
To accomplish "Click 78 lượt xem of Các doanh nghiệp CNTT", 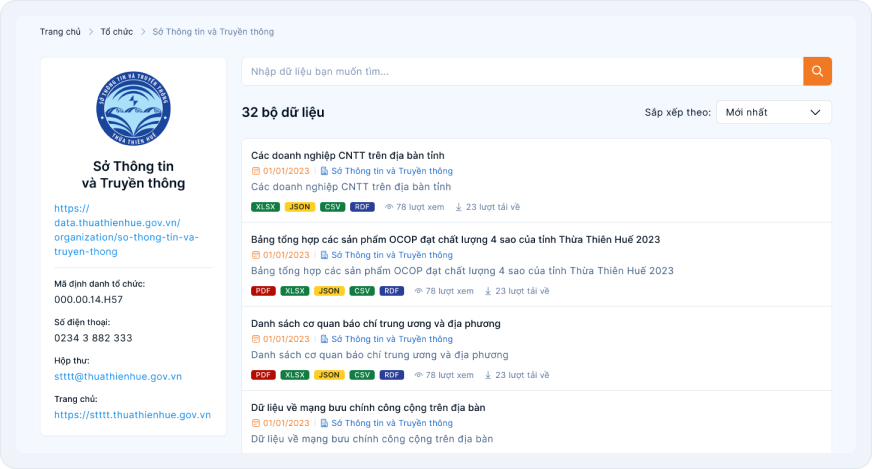I will click(x=420, y=207).
